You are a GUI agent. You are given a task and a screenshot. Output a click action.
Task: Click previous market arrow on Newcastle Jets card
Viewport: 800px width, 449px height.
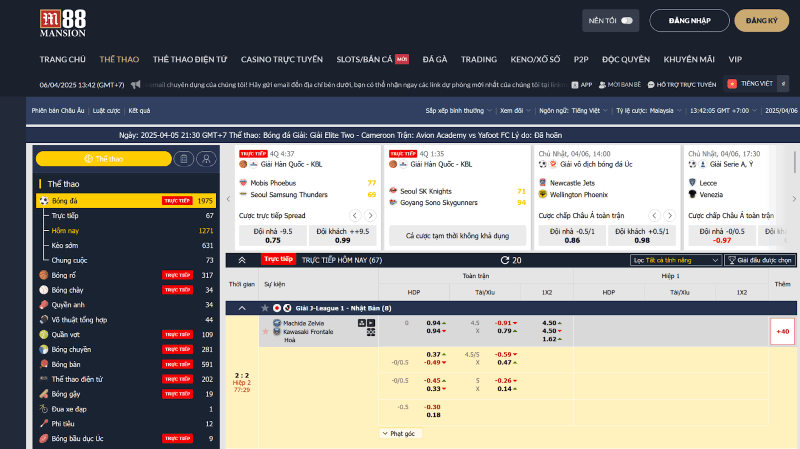tap(655, 215)
